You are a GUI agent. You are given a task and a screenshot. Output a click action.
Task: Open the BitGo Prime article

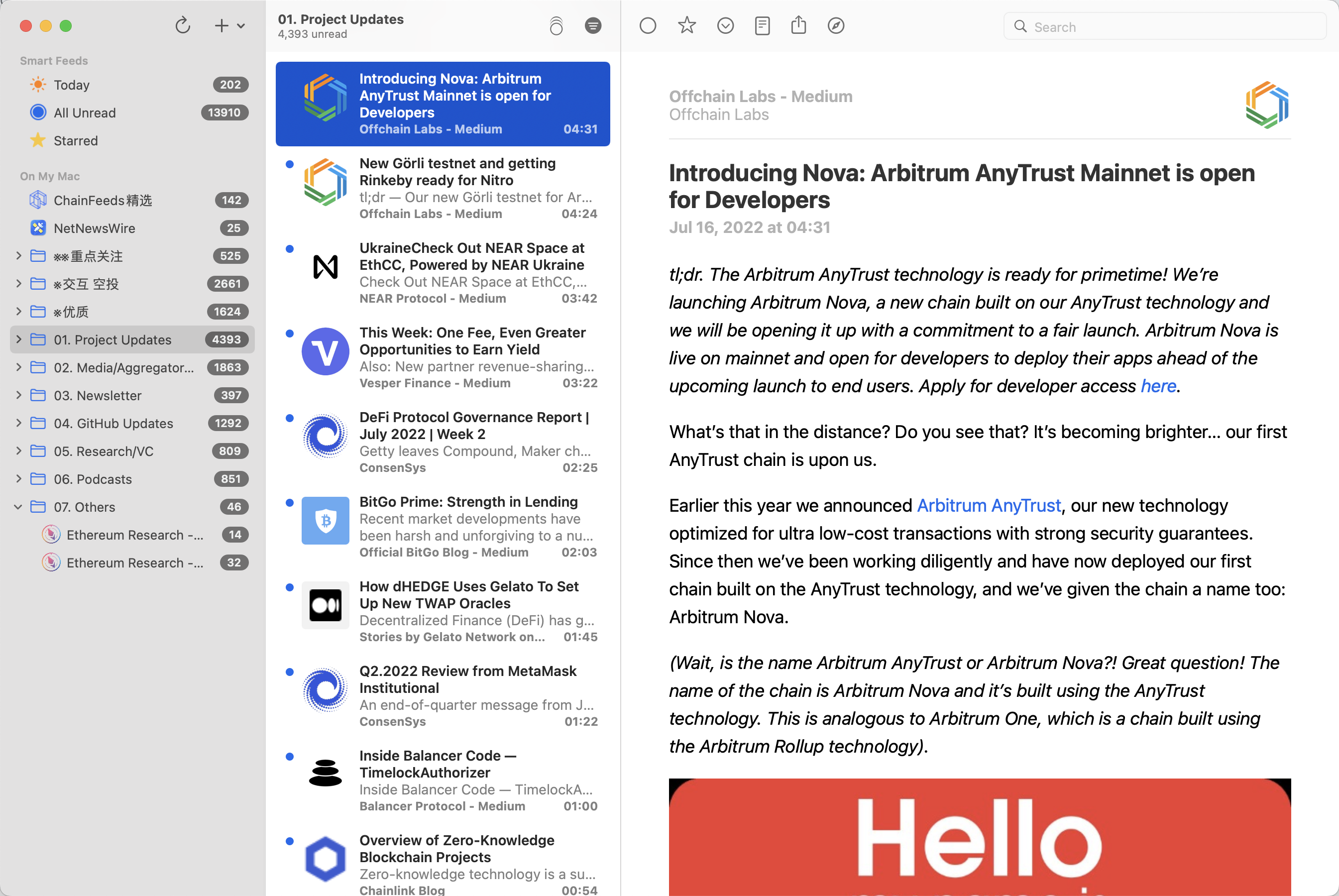click(468, 502)
